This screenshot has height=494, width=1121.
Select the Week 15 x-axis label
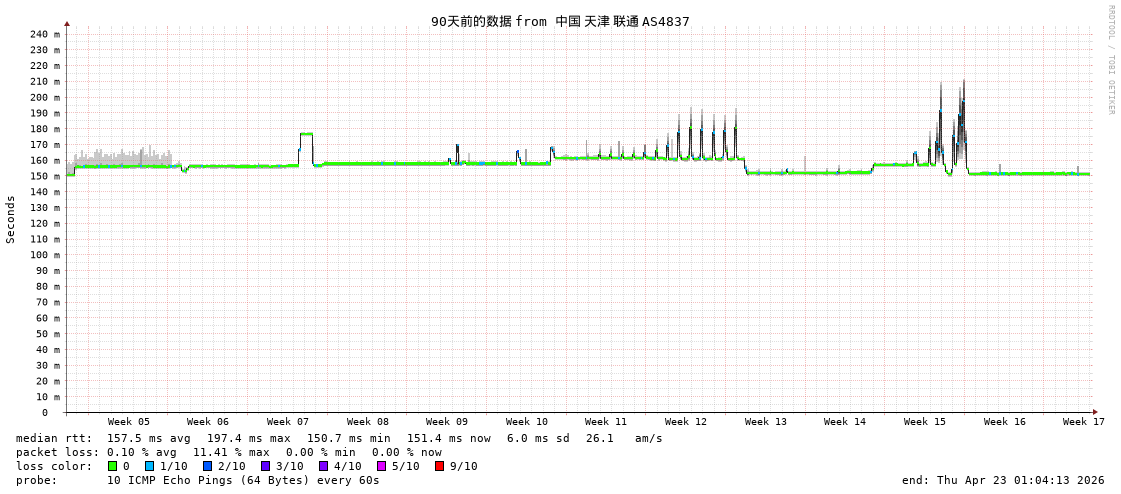924,422
